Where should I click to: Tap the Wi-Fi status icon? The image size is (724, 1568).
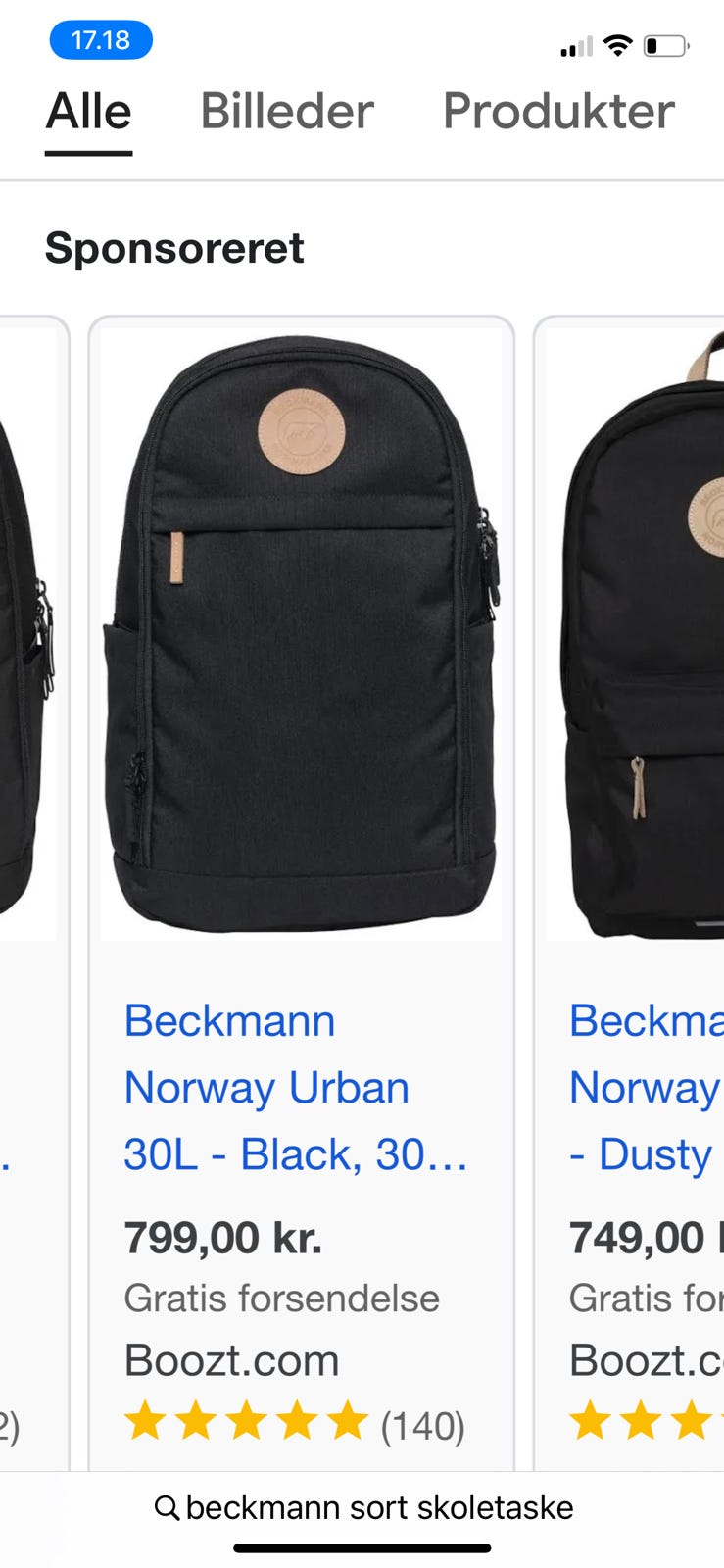pyautogui.click(x=617, y=45)
